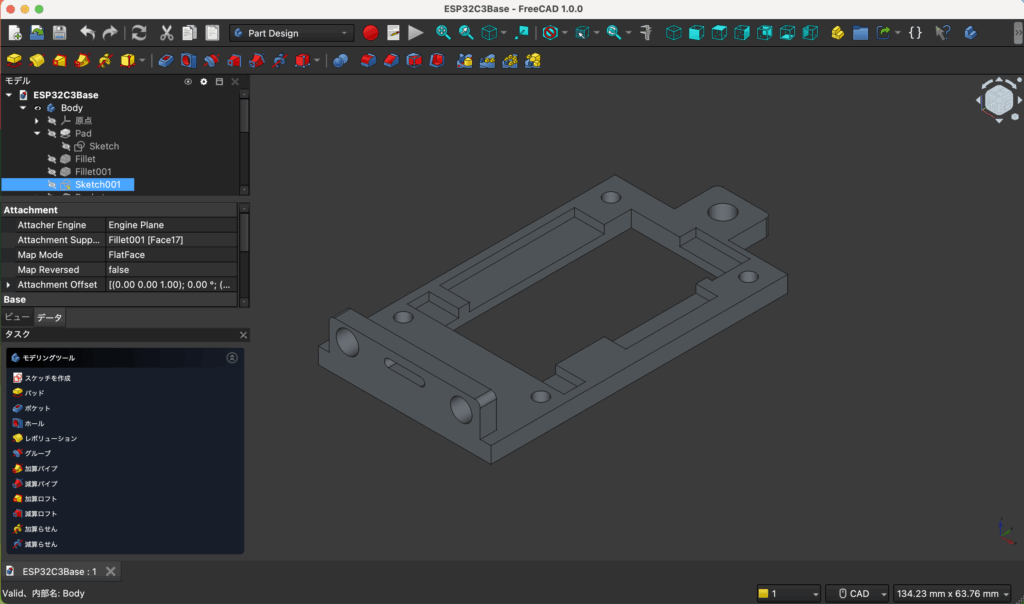The width and height of the screenshot is (1024, 604).
Task: Select the ESP32C3Base : 1 document tab
Action: (x=59, y=572)
